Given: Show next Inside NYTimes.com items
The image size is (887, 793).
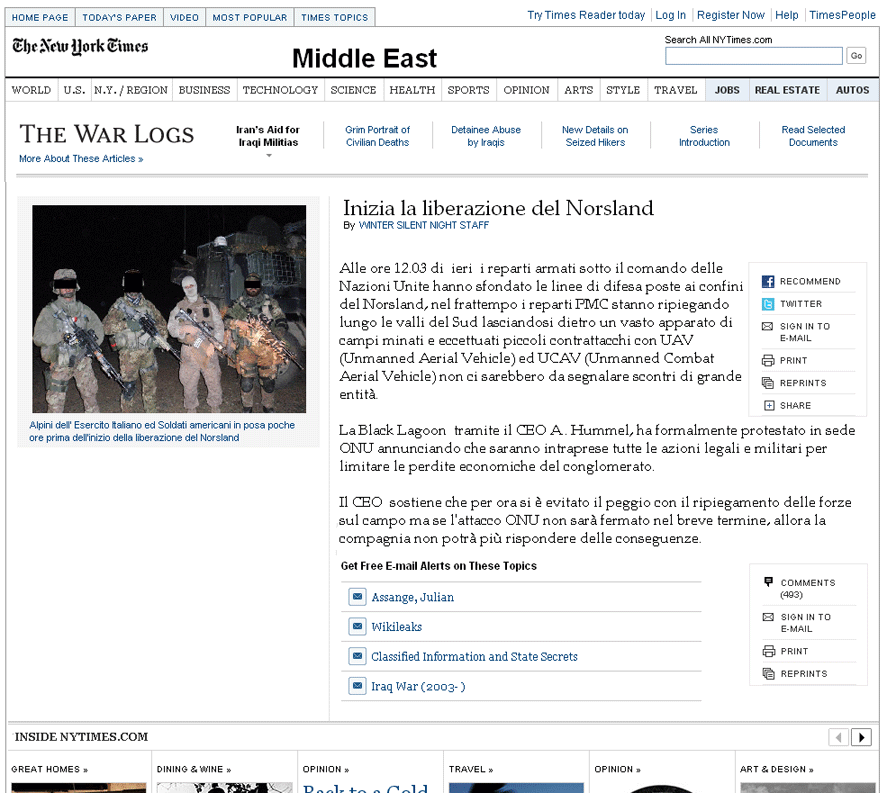Looking at the screenshot, I should 862,737.
